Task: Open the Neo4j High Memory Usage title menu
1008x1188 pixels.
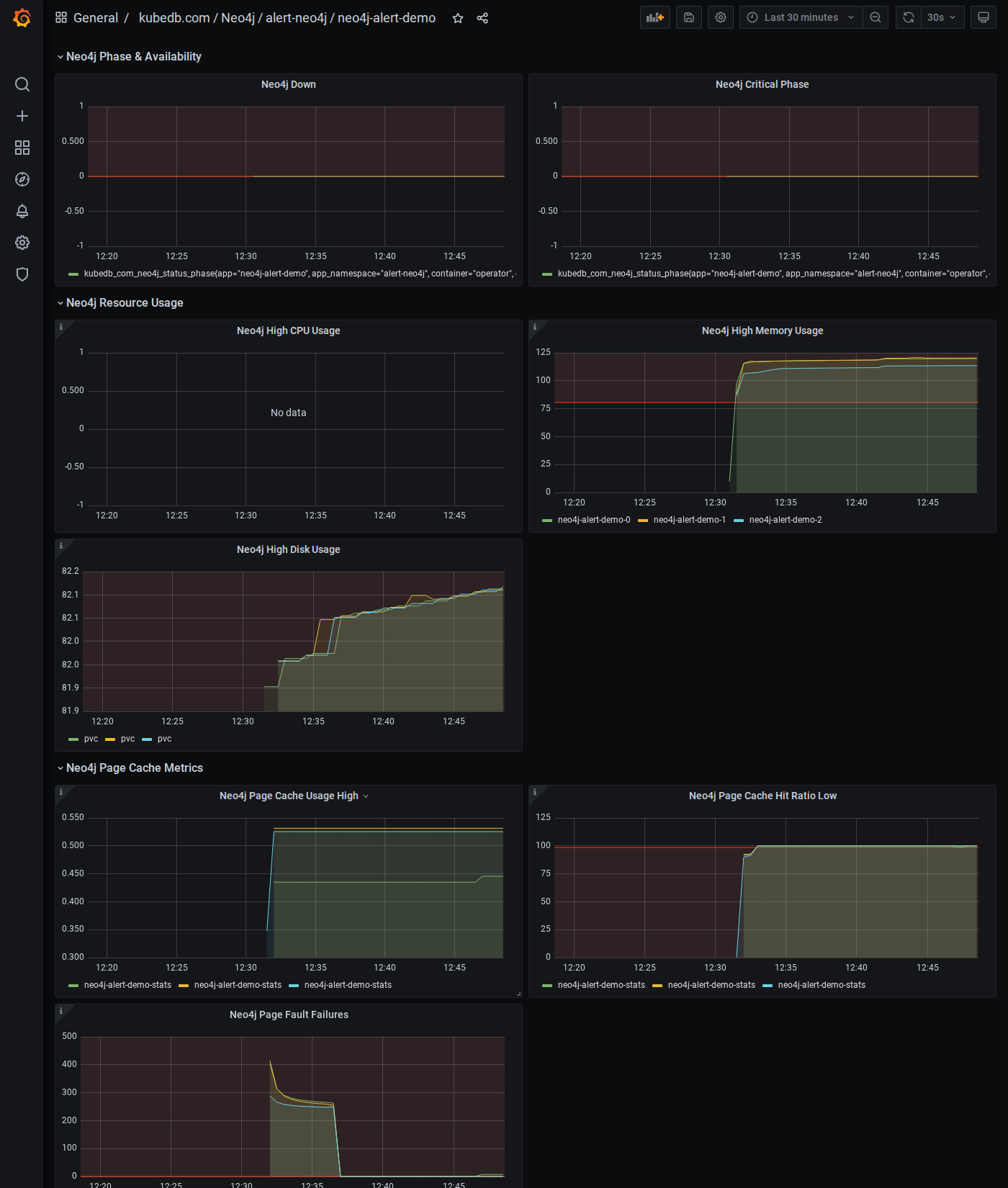Action: [762, 330]
